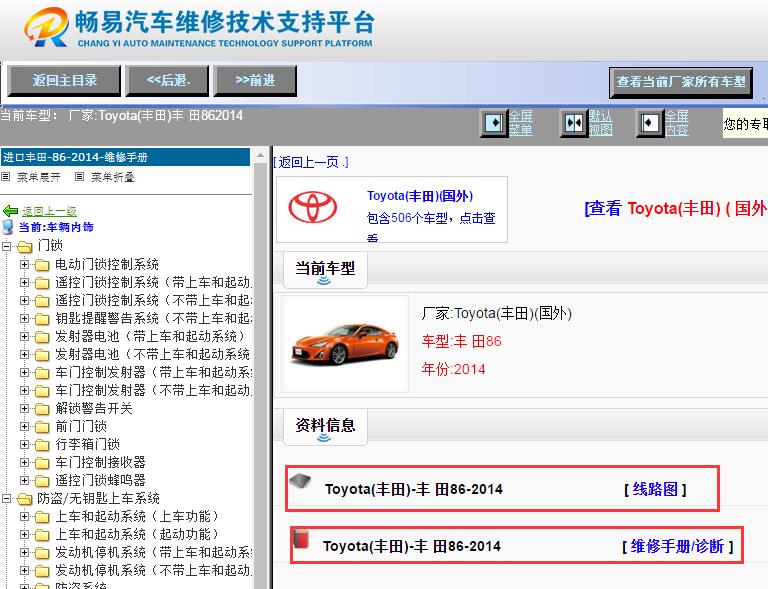Select 发射器电池（不带上车和起动系统 tree item

152,354
